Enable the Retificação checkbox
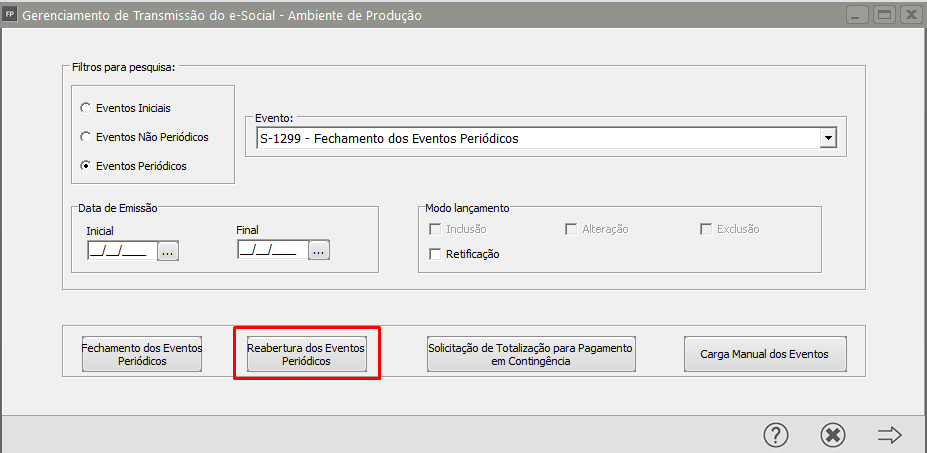927x453 pixels. pyautogui.click(x=435, y=254)
